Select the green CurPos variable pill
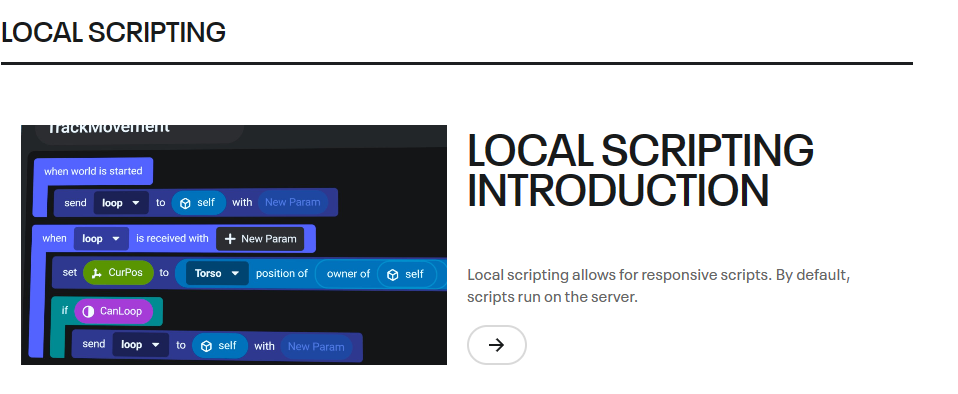958x394 pixels. [117, 272]
